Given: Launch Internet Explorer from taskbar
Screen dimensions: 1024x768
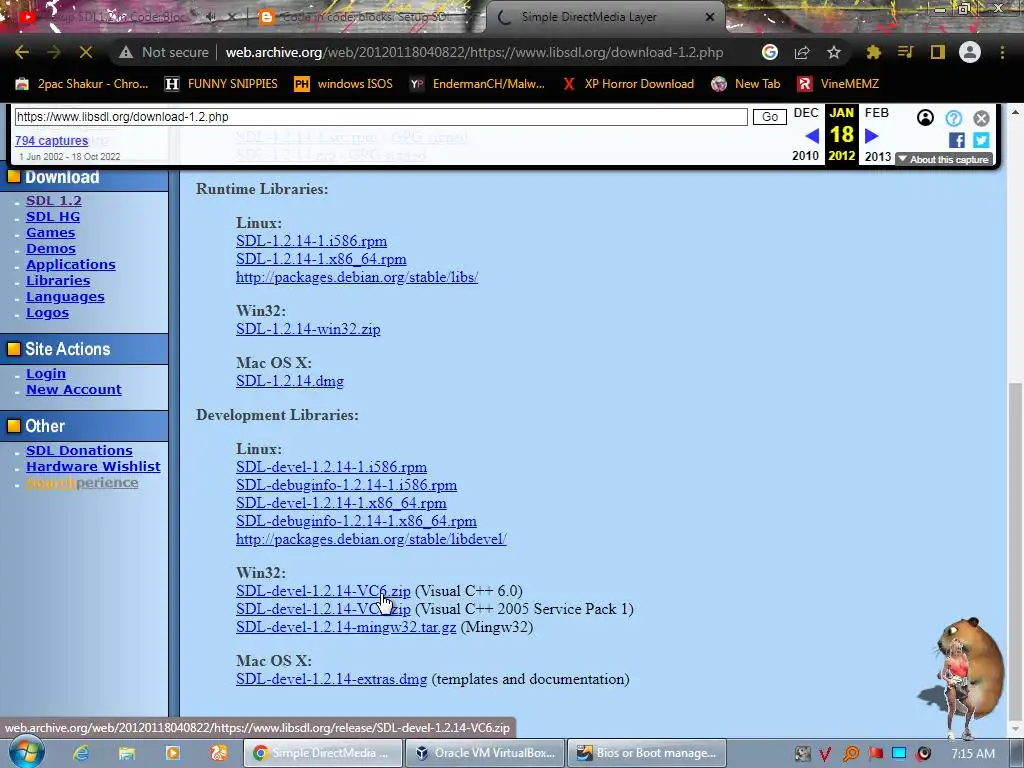Looking at the screenshot, I should 81,753.
